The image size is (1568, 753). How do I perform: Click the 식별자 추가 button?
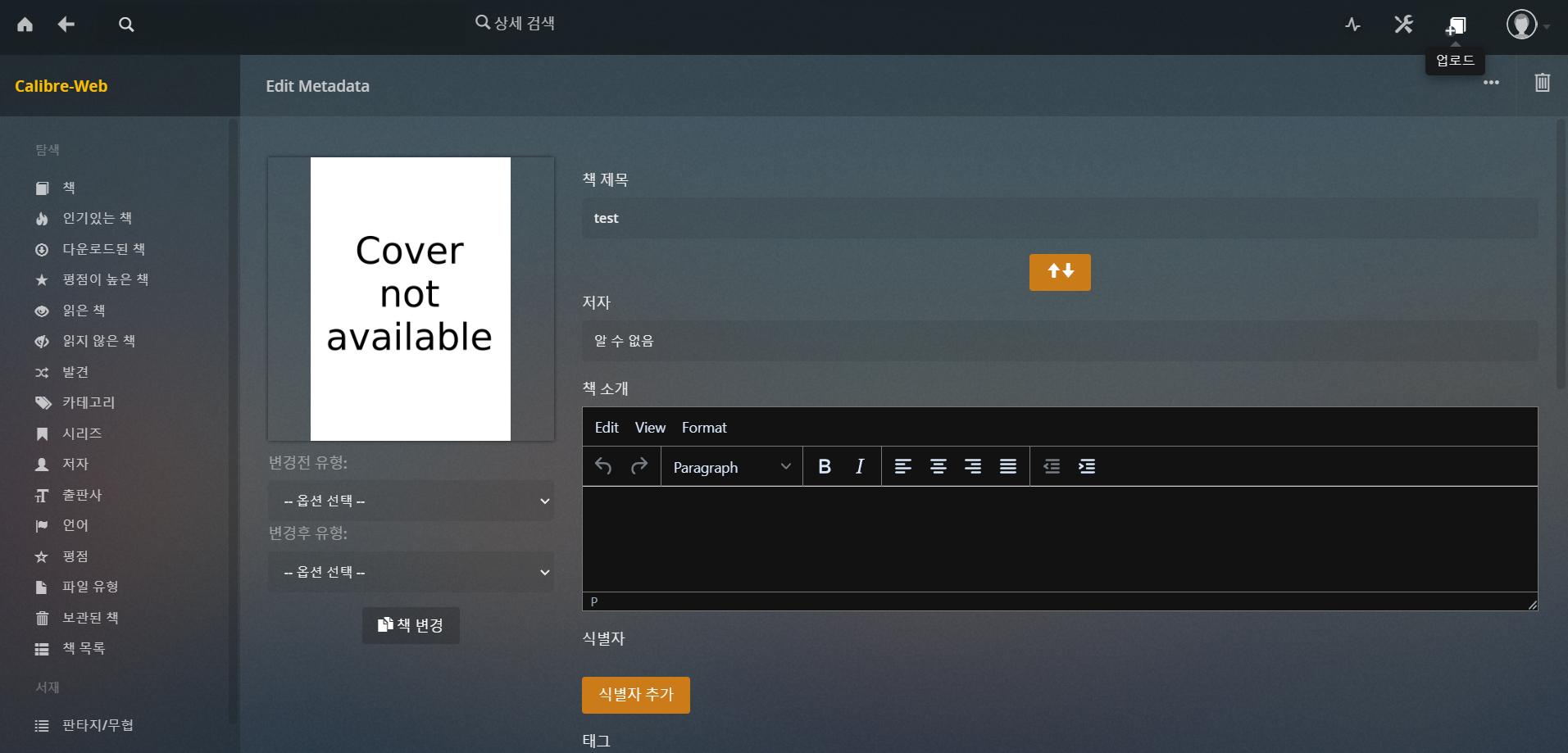coord(635,695)
